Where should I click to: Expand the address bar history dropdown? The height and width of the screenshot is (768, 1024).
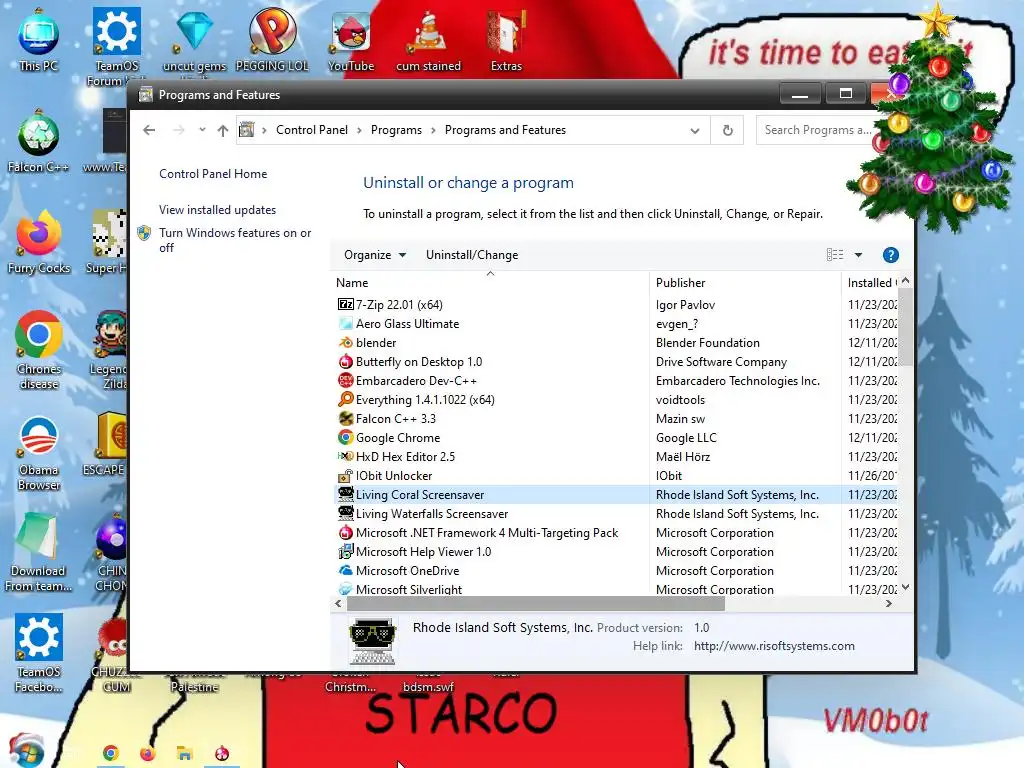(x=695, y=131)
